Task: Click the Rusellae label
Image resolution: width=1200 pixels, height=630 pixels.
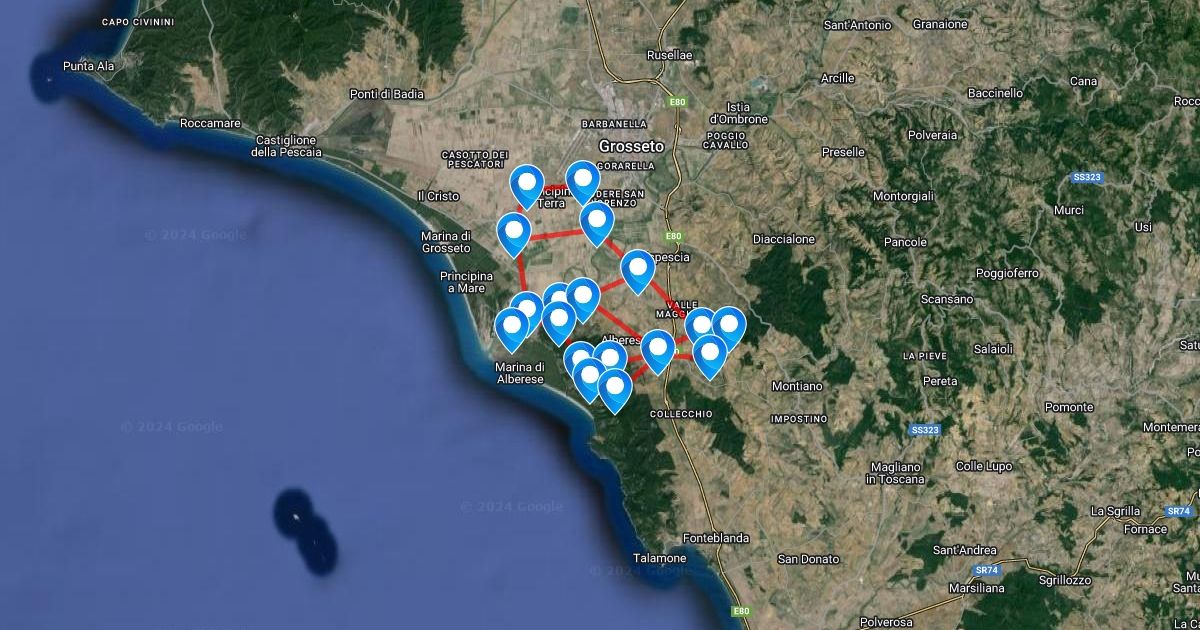Action: (670, 56)
